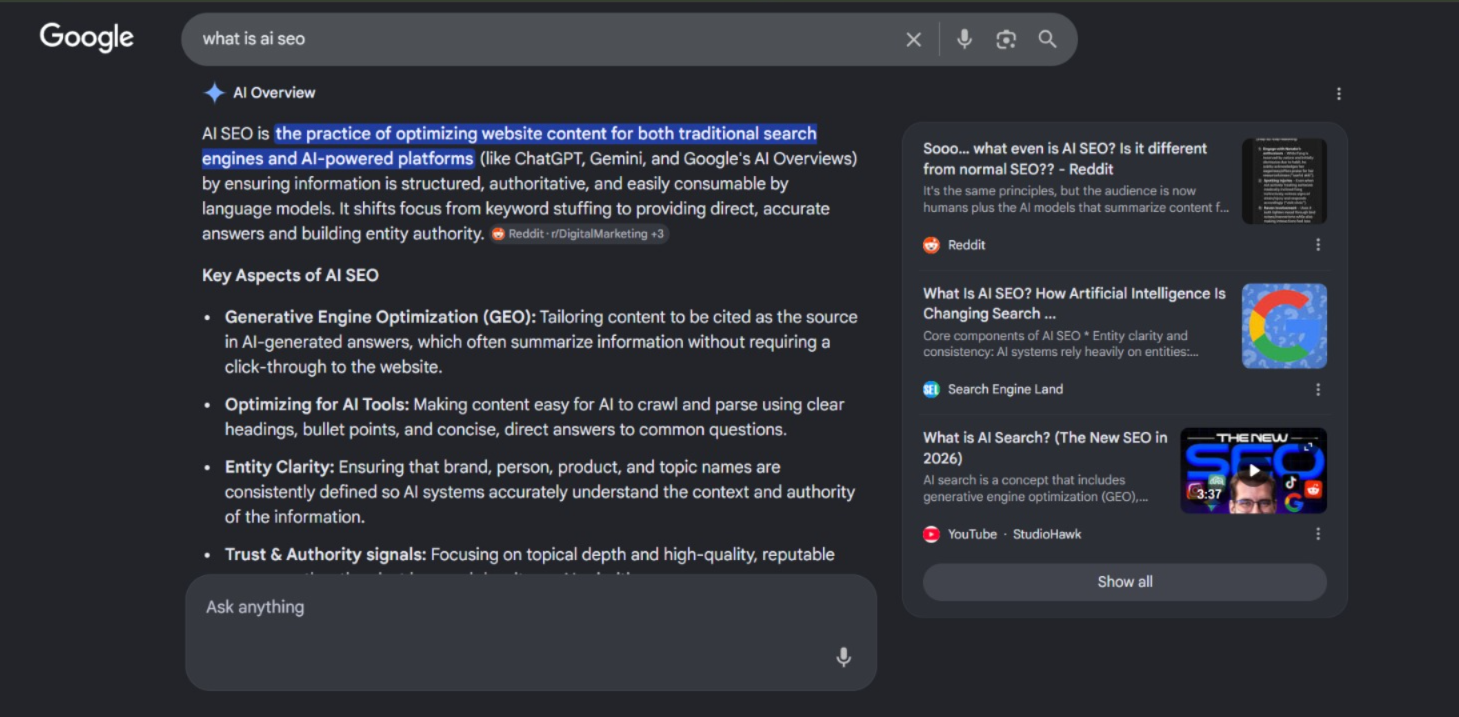1459x717 pixels.
Task: Play The New SEO video thumbnail
Action: [x=1253, y=471]
